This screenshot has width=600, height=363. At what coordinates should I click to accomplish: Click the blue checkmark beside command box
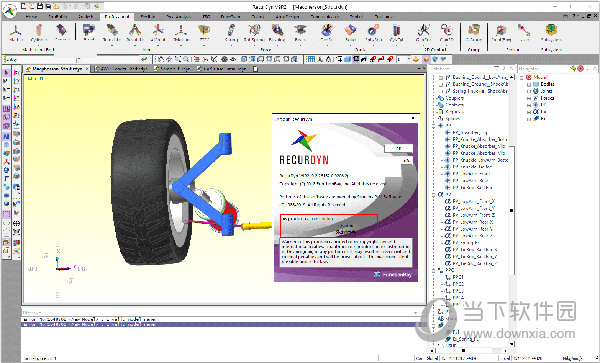coord(144,59)
